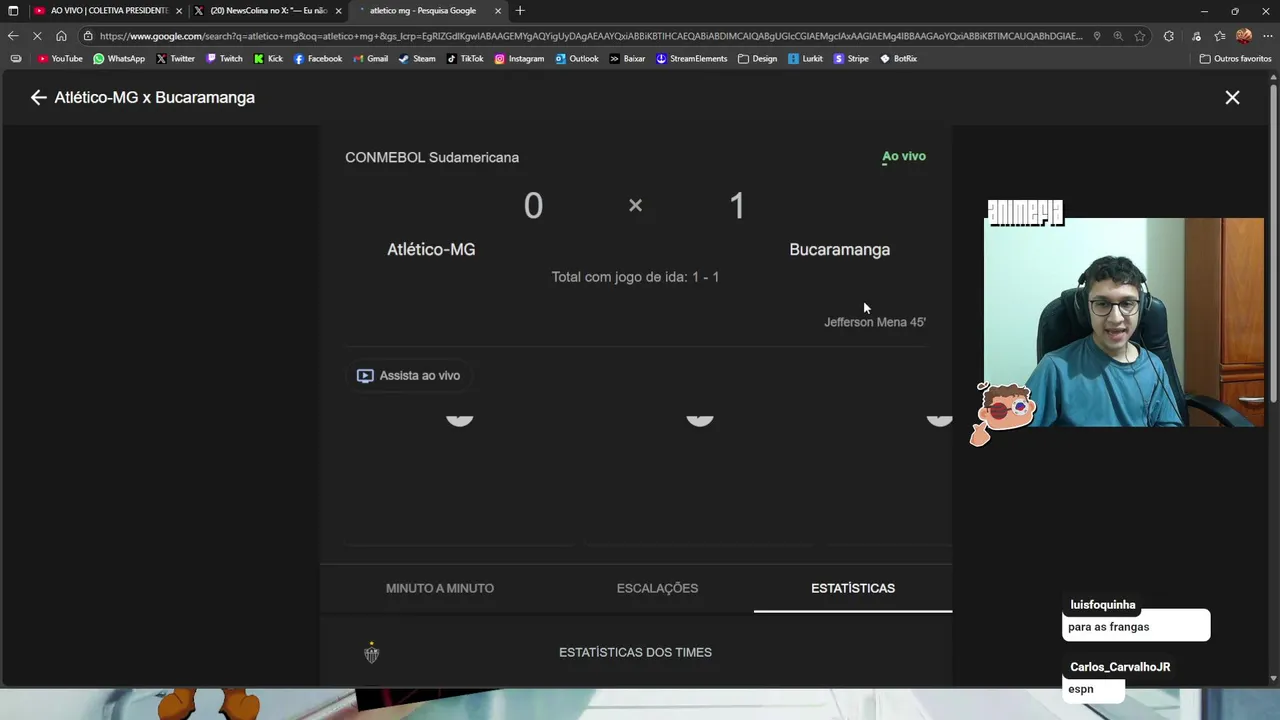Open the YouTube bookmark
Image resolution: width=1280 pixels, height=720 pixels.
pos(60,59)
